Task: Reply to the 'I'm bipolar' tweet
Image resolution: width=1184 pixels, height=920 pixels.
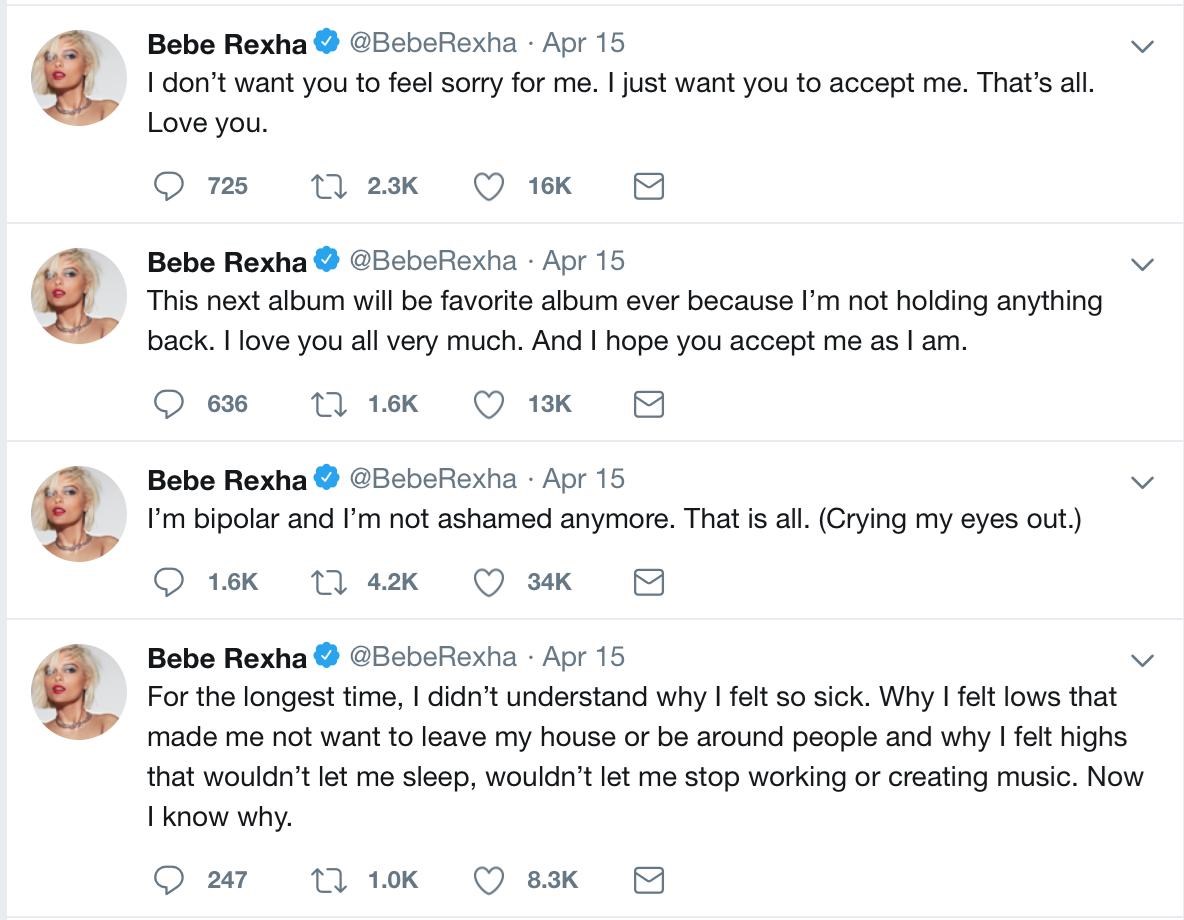Action: pyautogui.click(x=170, y=582)
